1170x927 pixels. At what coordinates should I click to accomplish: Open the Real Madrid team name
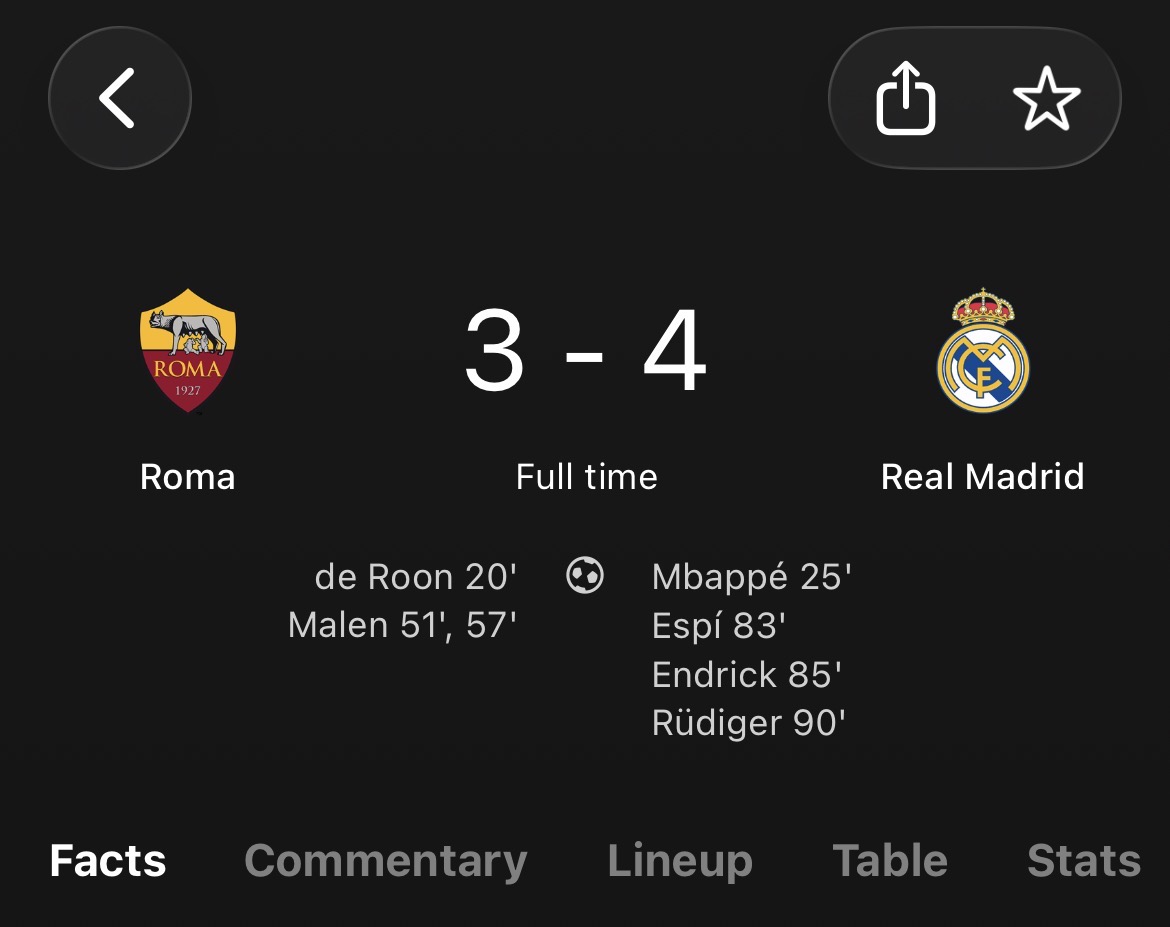pos(982,476)
